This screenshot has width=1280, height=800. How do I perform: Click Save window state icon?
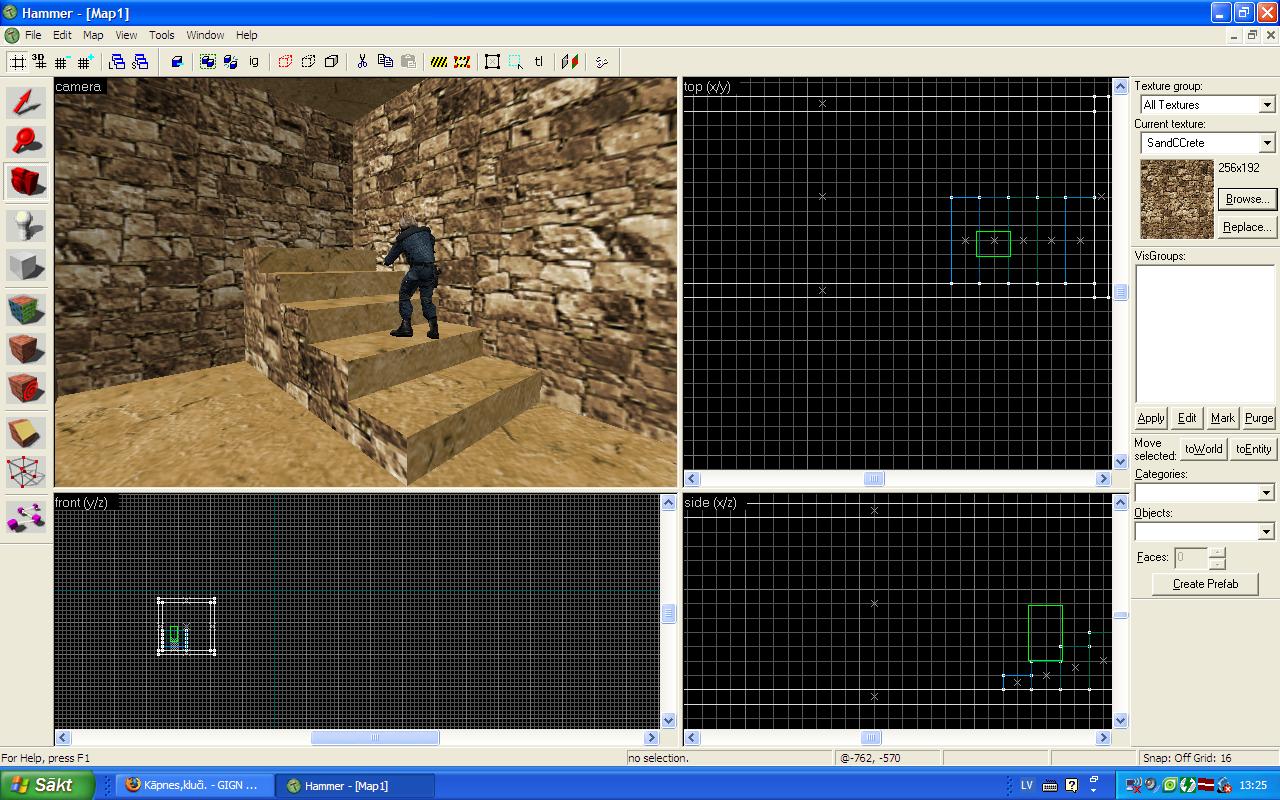(140, 61)
